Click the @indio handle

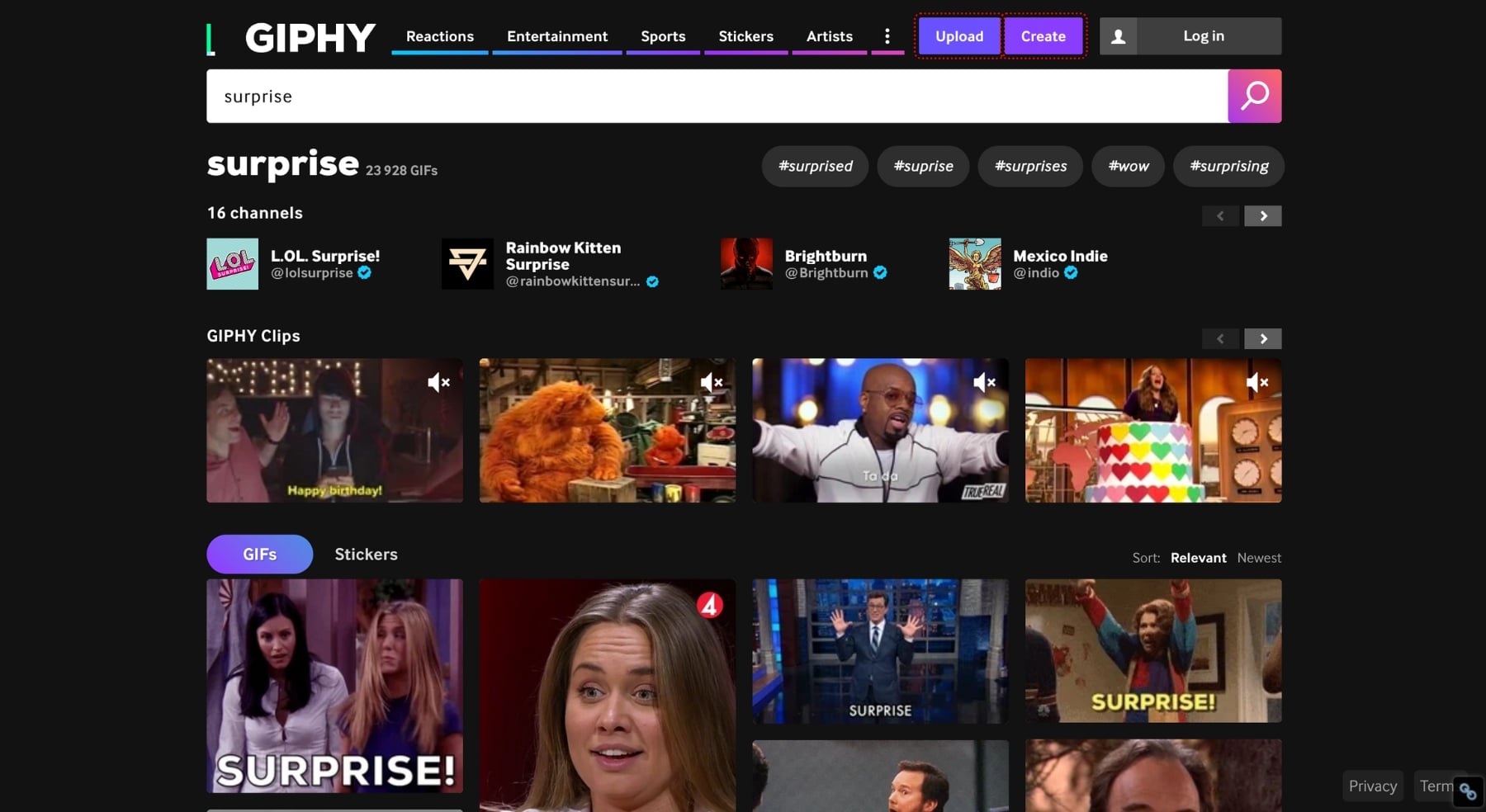click(1036, 273)
